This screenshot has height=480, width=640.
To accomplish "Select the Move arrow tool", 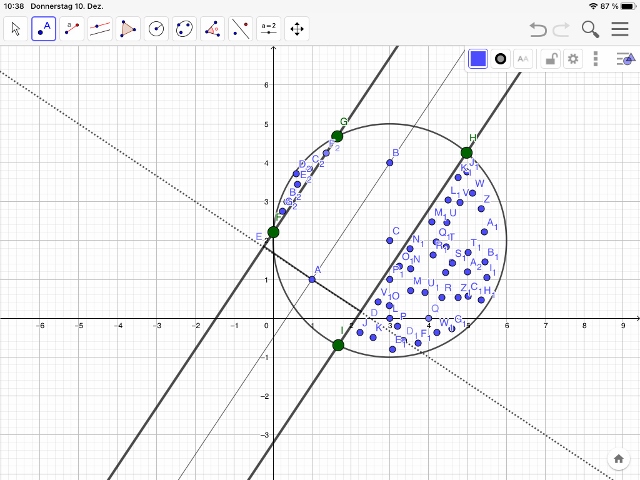I will point(16,29).
